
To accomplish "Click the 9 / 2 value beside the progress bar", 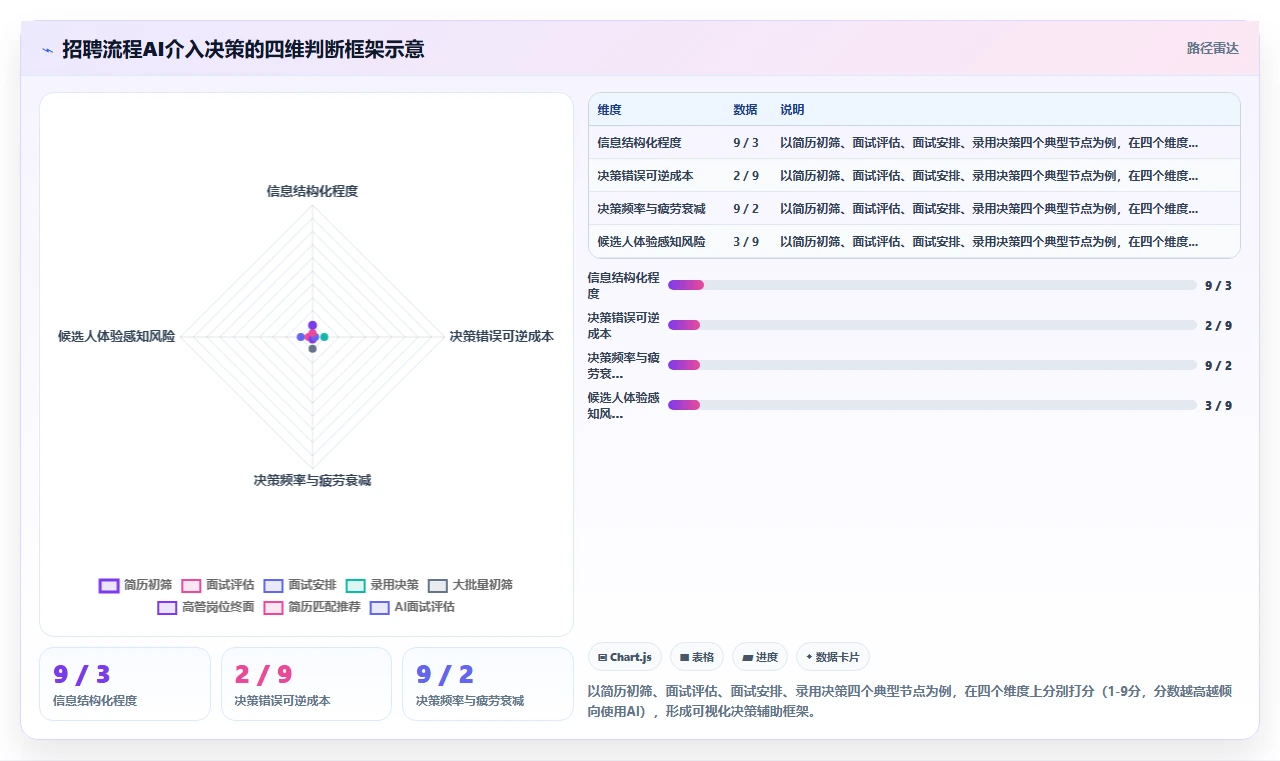I will click(x=1218, y=365).
